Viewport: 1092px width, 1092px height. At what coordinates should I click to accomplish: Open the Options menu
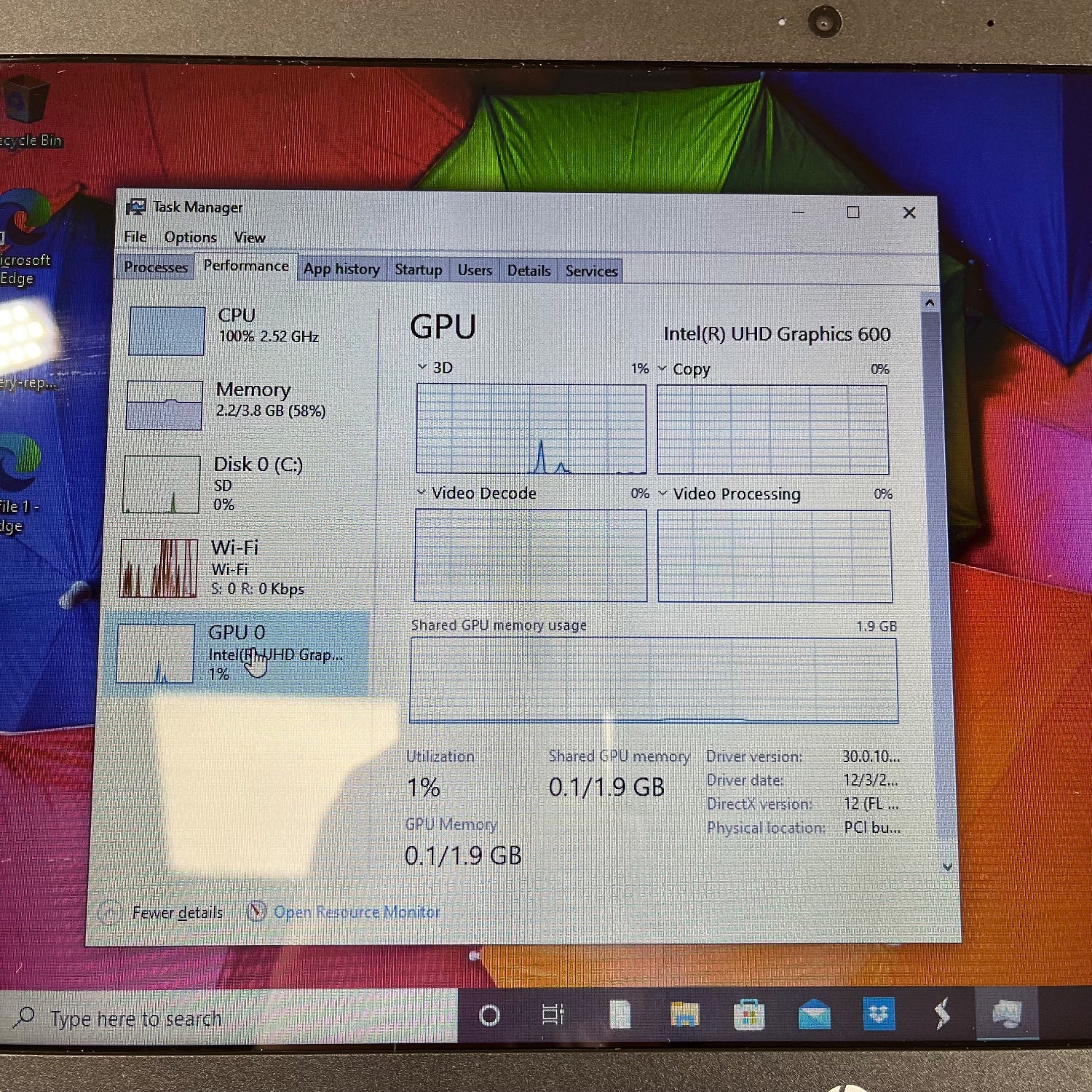click(190, 237)
